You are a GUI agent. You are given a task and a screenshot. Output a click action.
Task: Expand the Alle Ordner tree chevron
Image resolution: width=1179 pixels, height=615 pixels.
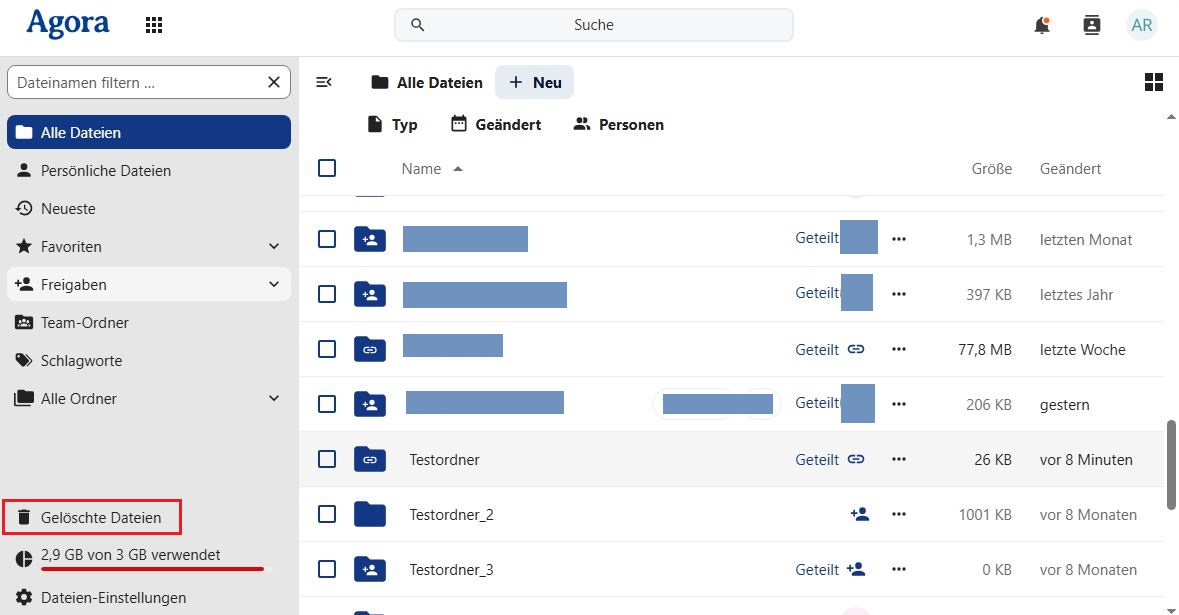274,398
